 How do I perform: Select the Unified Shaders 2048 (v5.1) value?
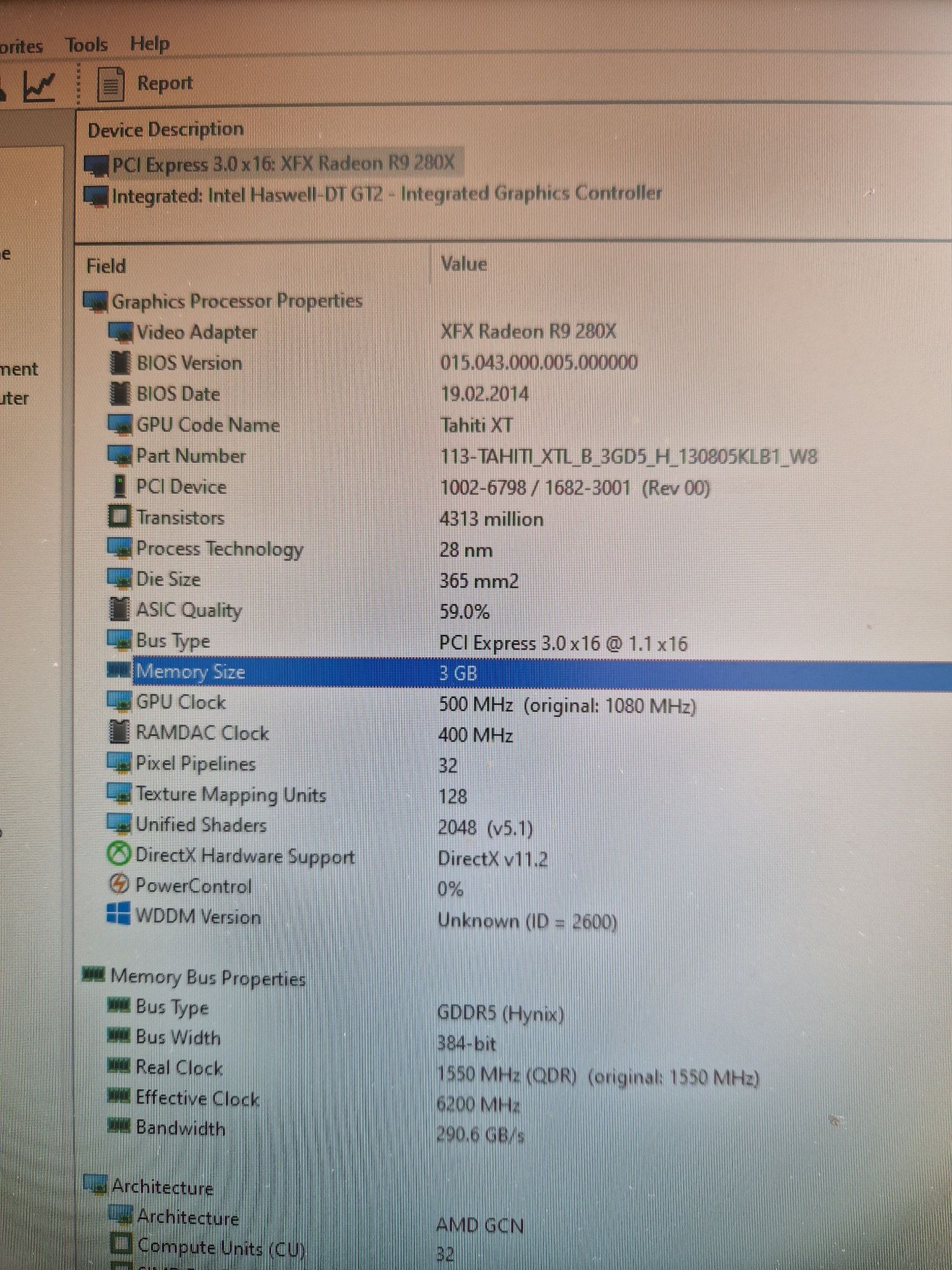pos(486,827)
